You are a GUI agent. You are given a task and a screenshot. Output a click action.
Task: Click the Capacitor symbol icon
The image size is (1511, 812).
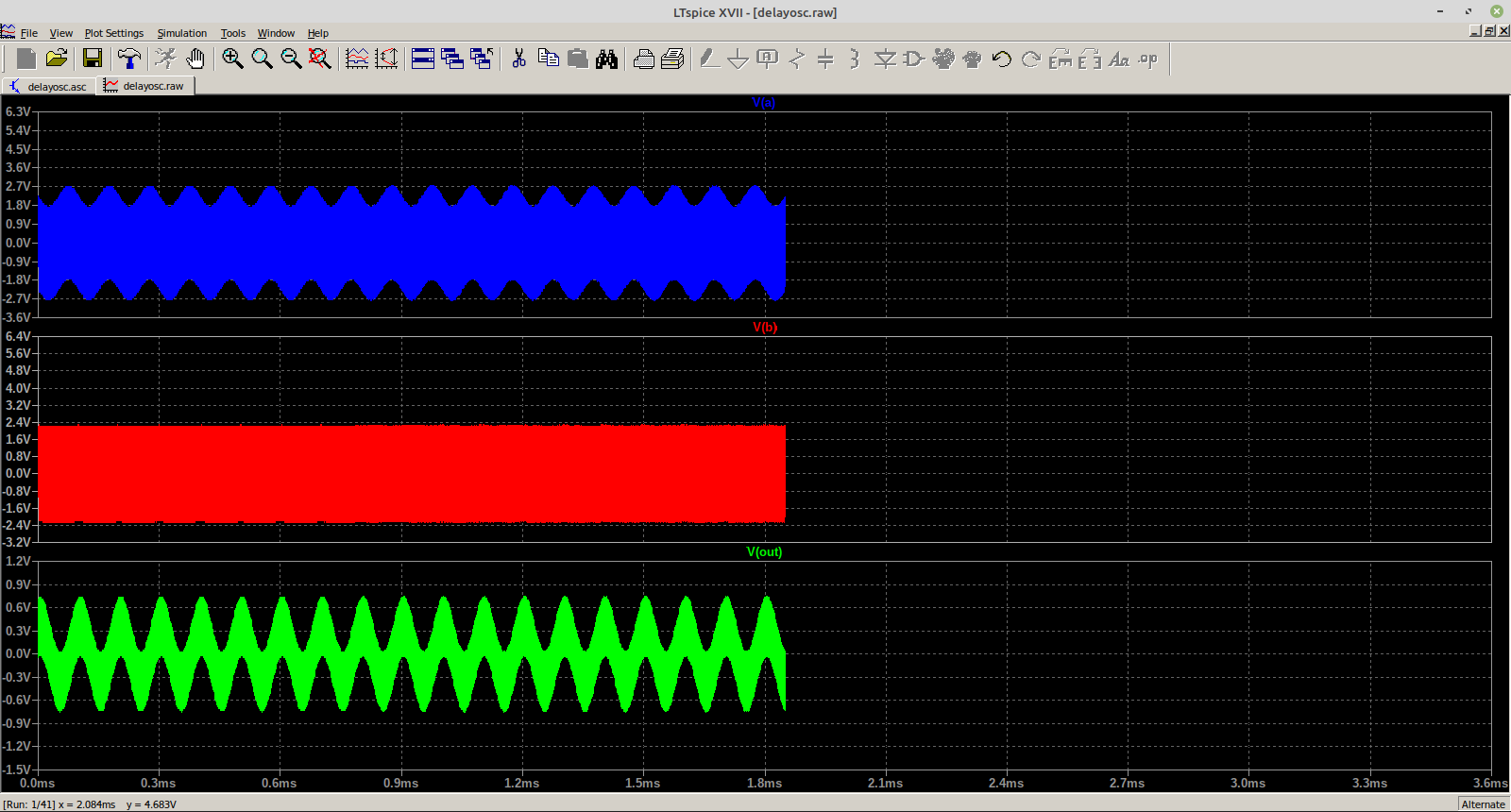pos(825,59)
